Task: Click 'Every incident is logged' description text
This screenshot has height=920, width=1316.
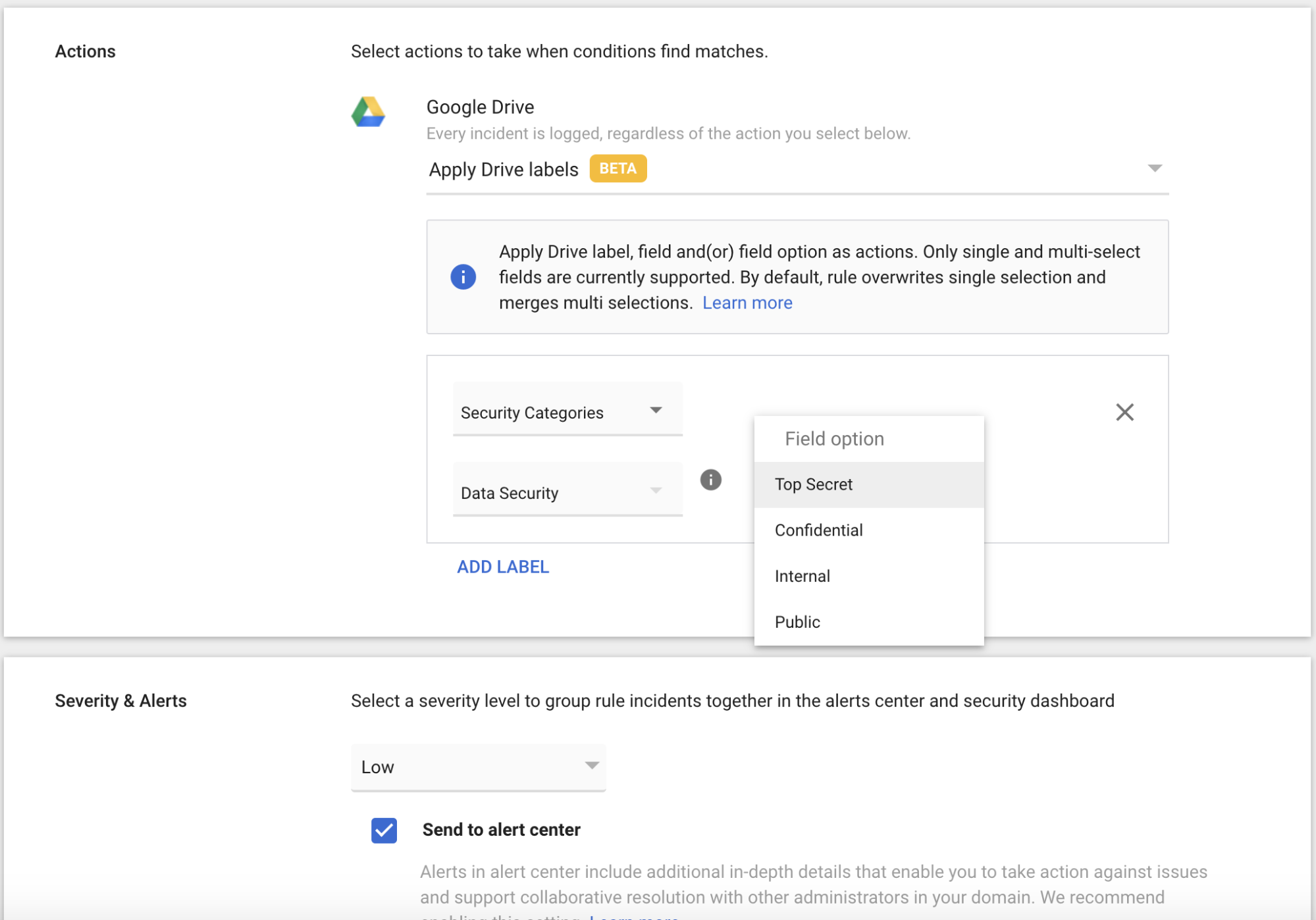Action: coord(668,134)
